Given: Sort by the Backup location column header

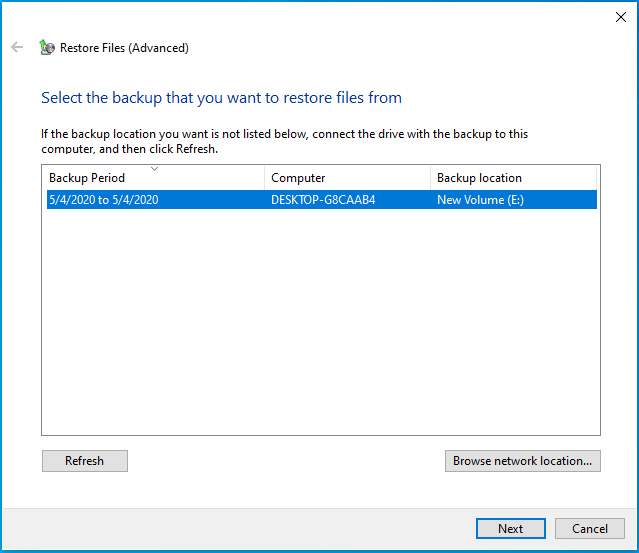Looking at the screenshot, I should click(513, 178).
